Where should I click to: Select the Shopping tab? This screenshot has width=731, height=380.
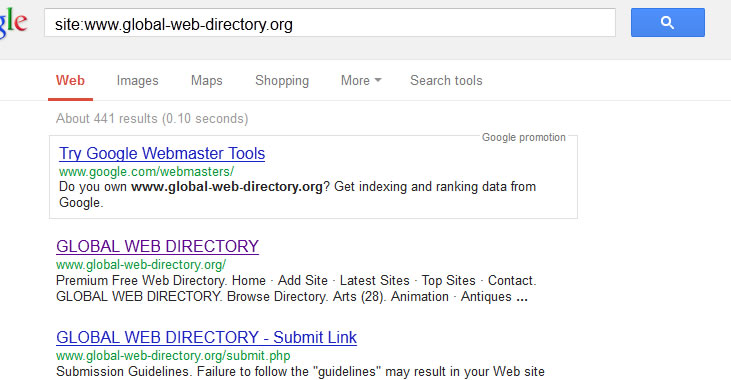click(x=282, y=80)
